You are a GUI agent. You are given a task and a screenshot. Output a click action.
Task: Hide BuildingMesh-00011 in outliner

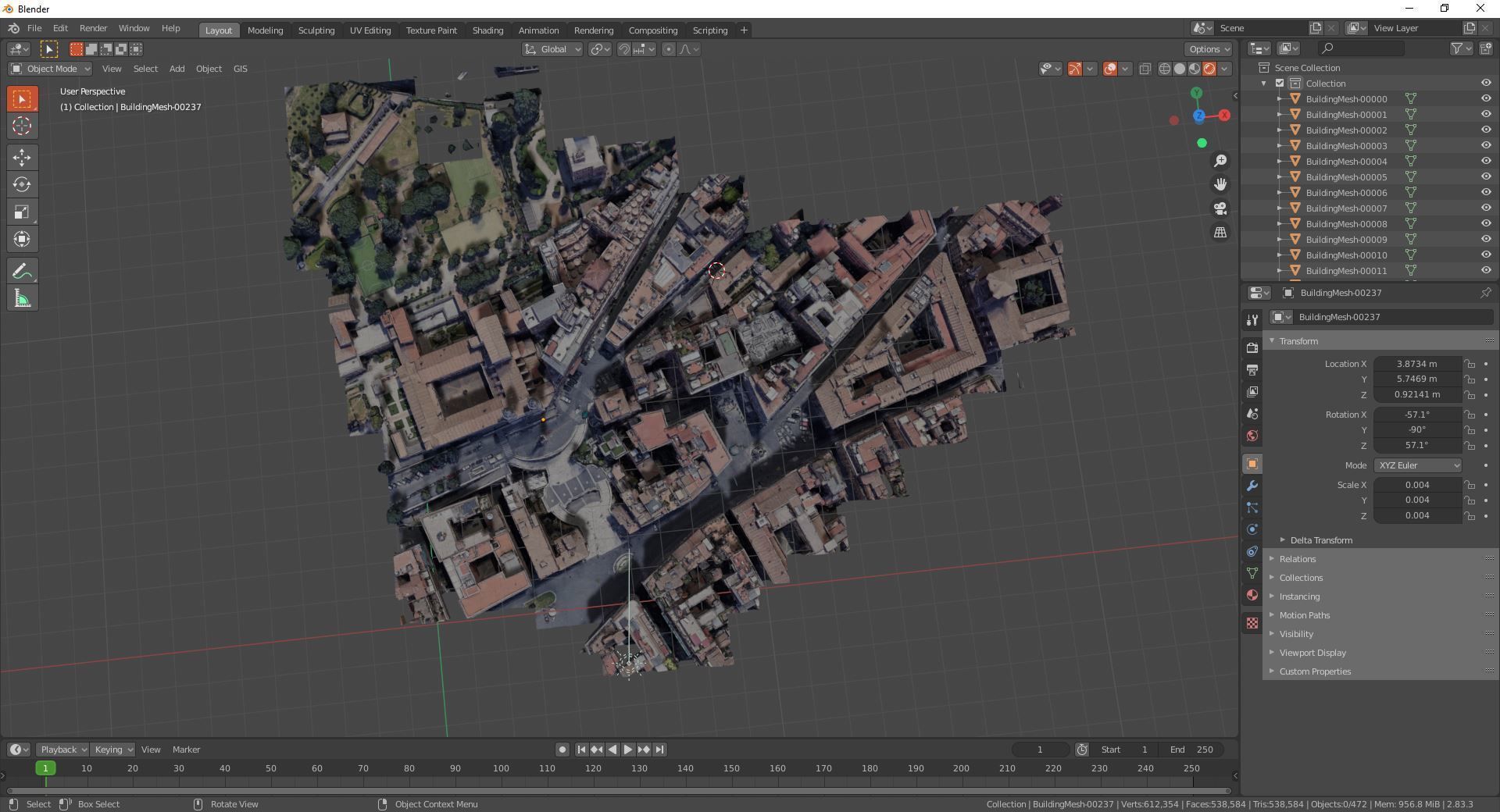pos(1486,270)
